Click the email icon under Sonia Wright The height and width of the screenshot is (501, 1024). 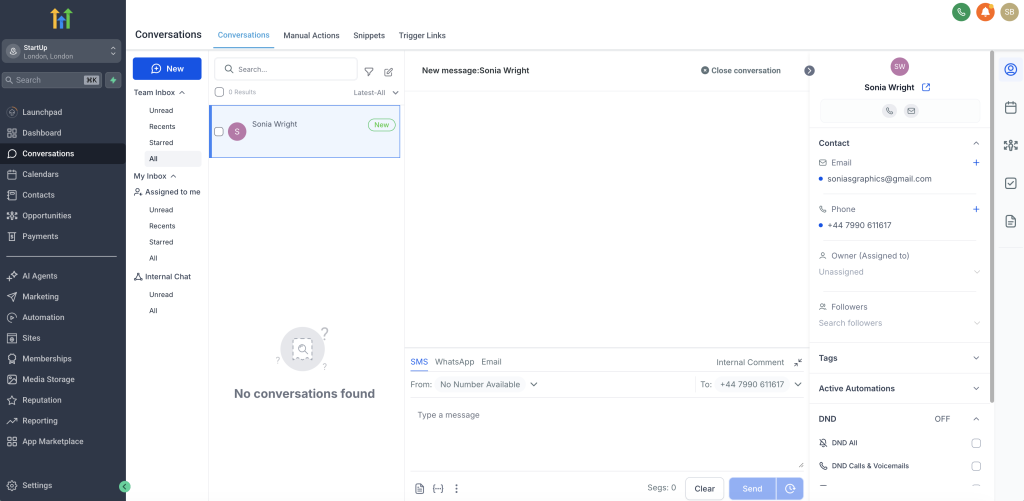click(x=911, y=111)
